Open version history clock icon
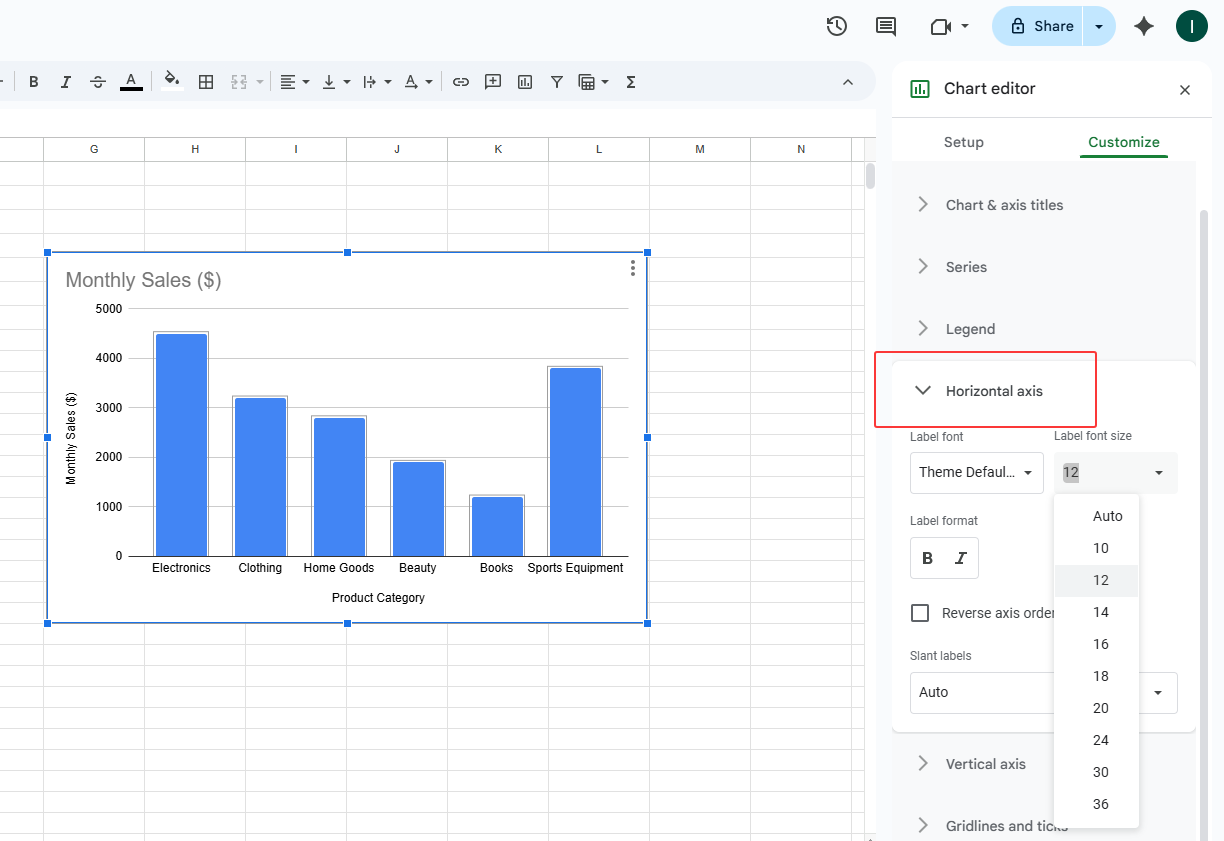The image size is (1224, 841). [837, 26]
